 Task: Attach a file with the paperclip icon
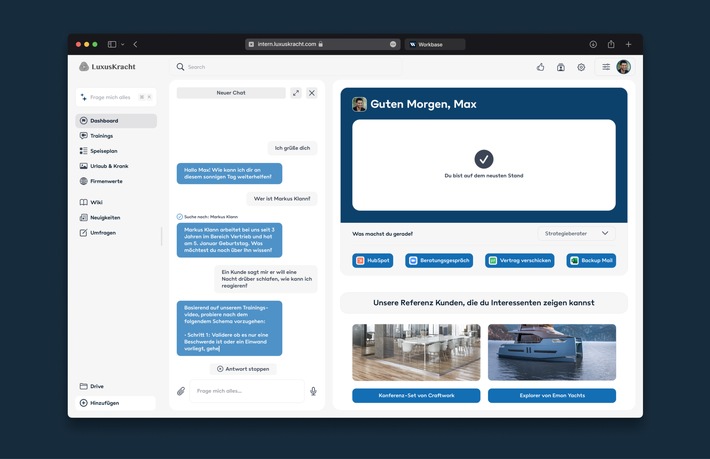click(181, 391)
